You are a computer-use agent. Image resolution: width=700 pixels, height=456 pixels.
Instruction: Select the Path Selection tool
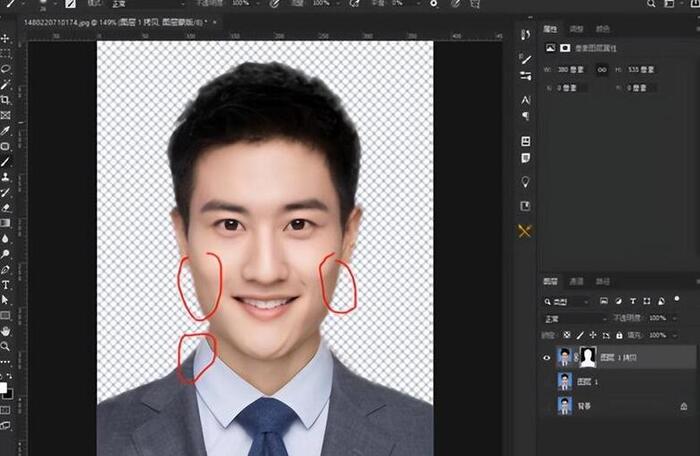click(x=5, y=300)
